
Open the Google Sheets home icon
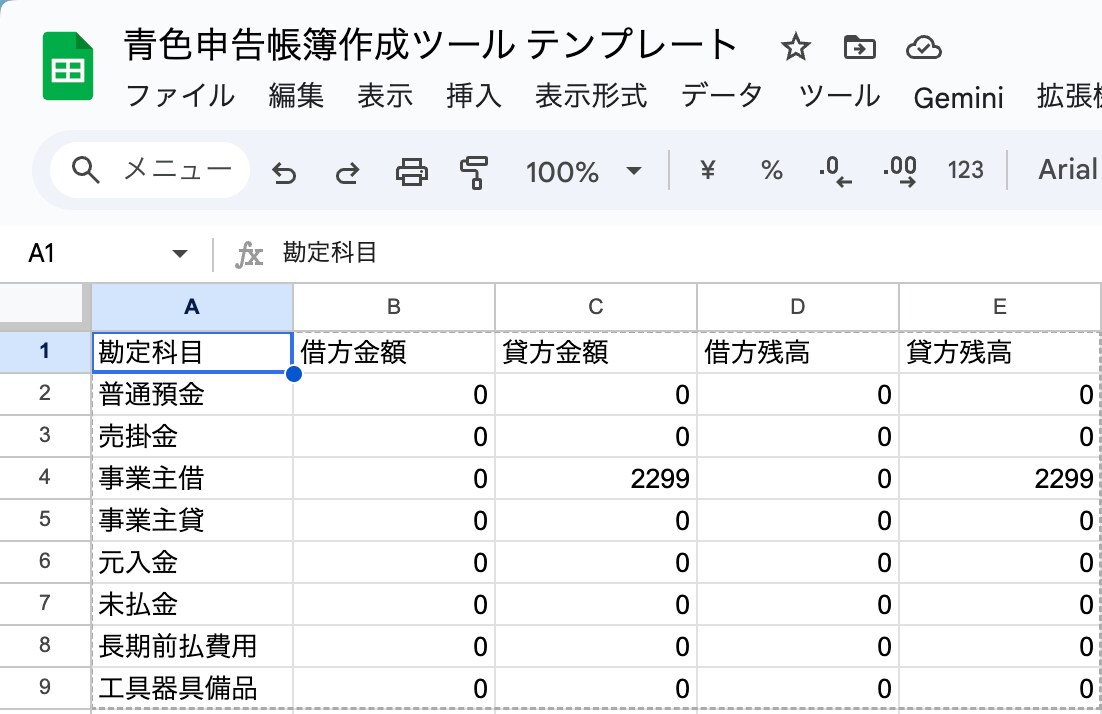pyautogui.click(x=67, y=66)
